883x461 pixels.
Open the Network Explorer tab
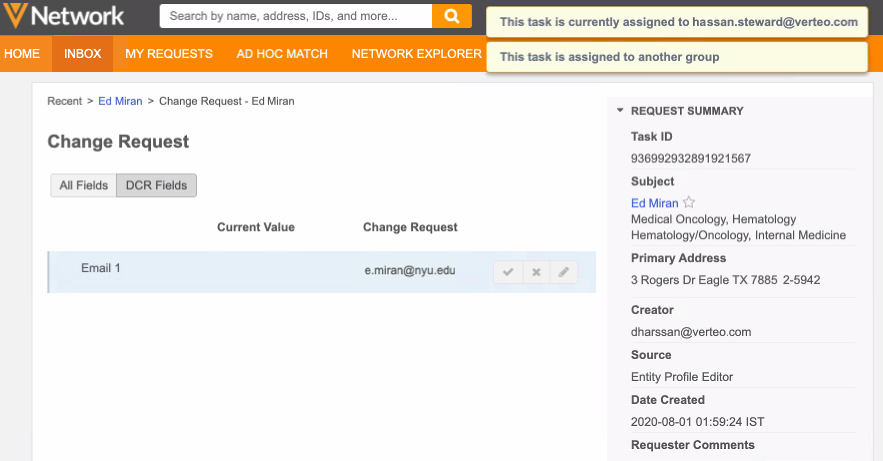point(416,54)
